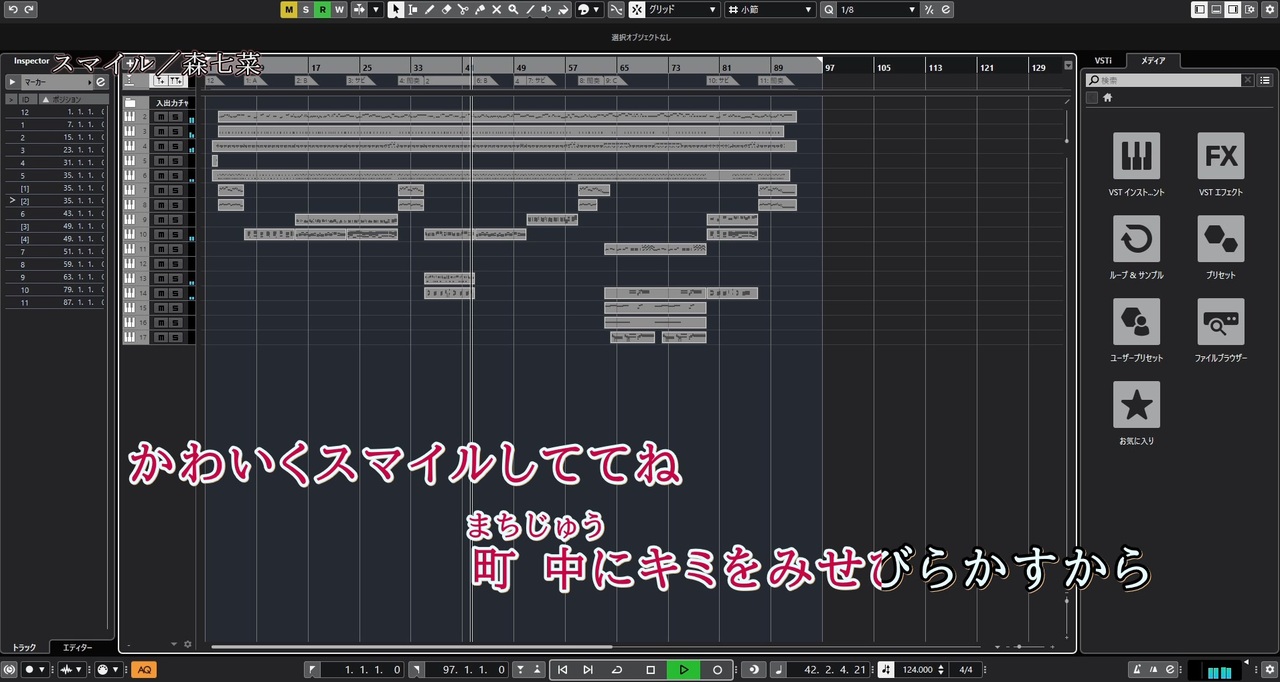
Task: Expand the マーカー inspector section
Action: pyautogui.click(x=12, y=82)
